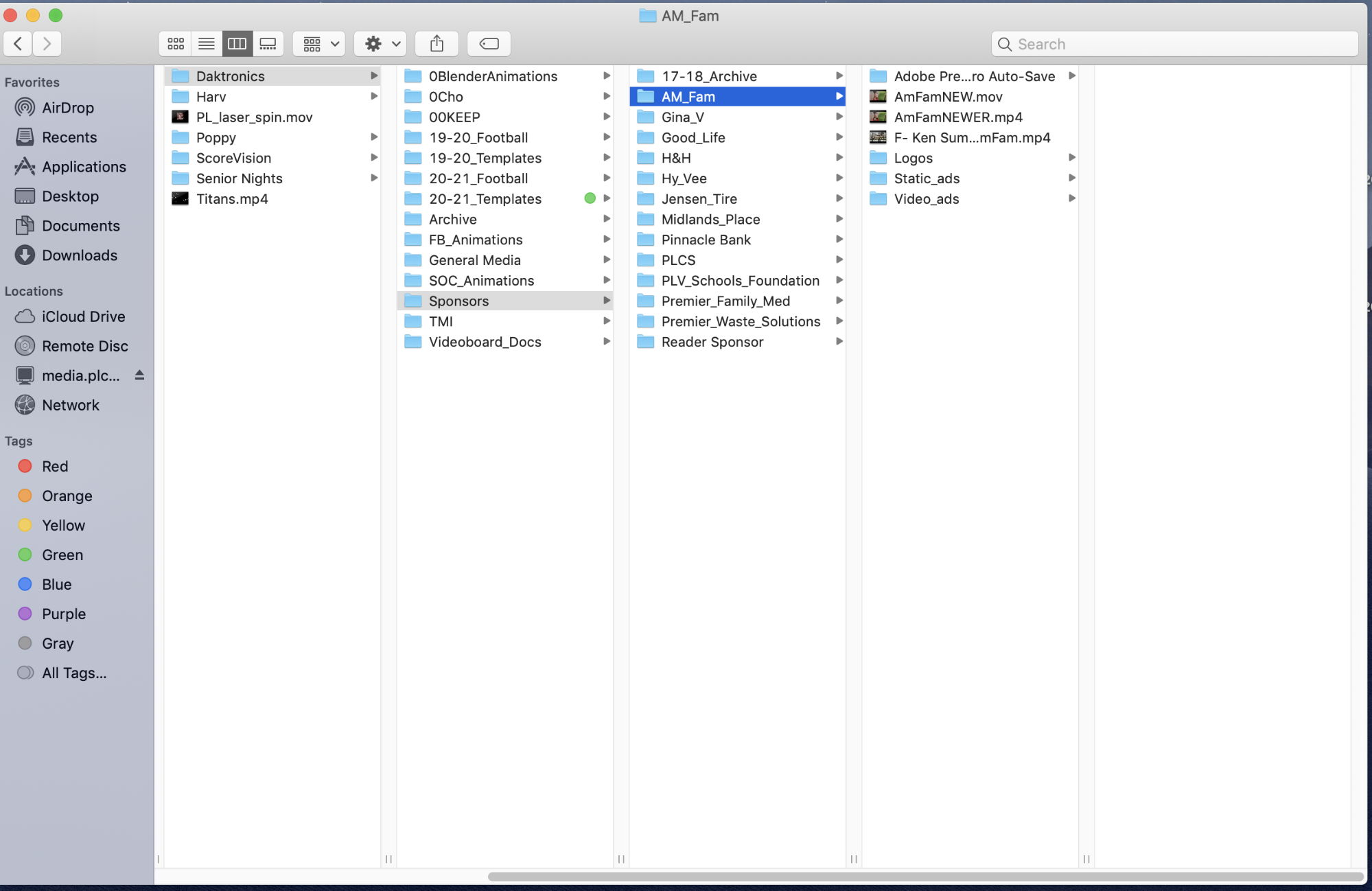Switch to icon view mode
Viewport: 1372px width, 891px height.
176,44
